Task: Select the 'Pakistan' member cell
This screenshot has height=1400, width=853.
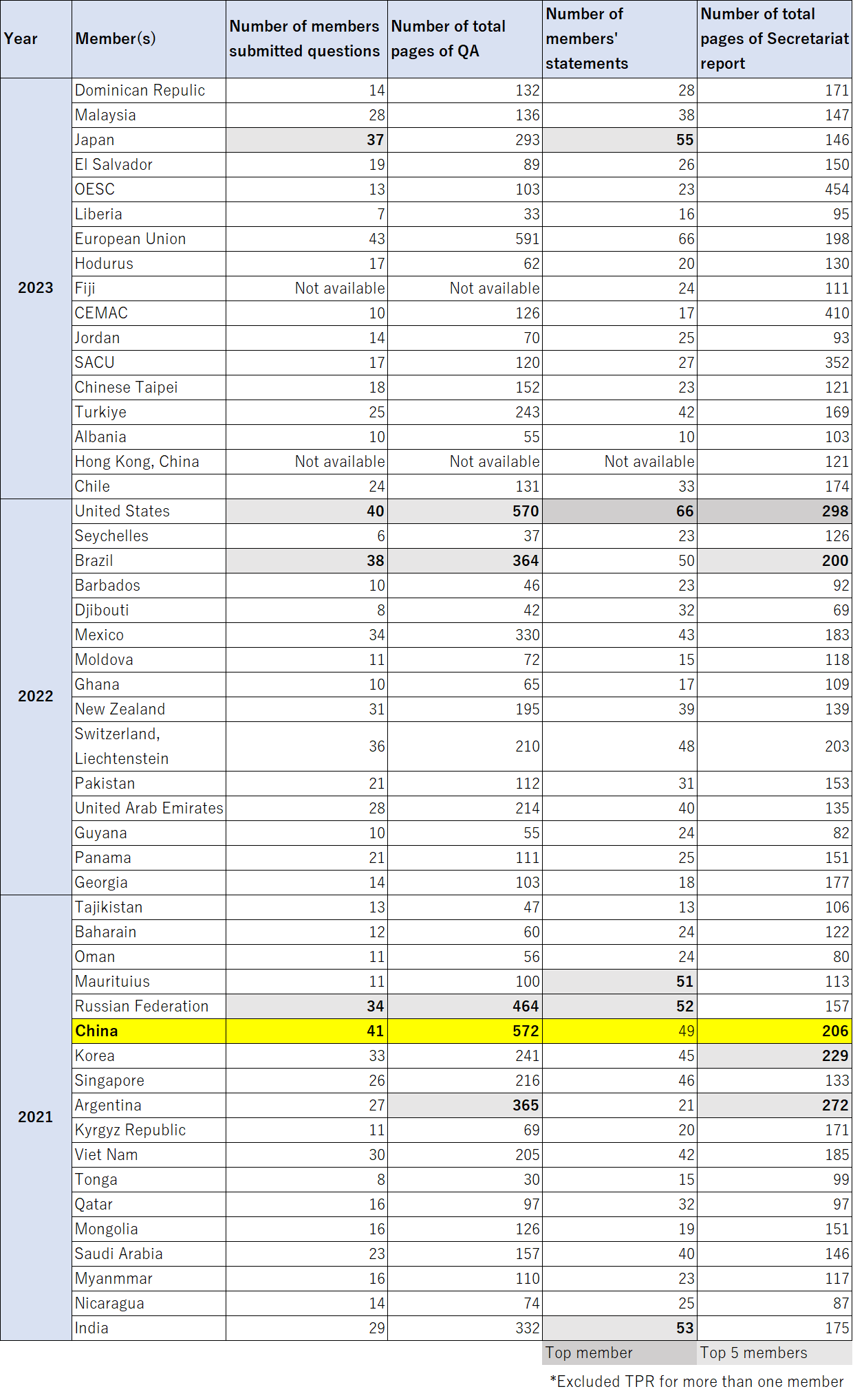Action: (149, 784)
